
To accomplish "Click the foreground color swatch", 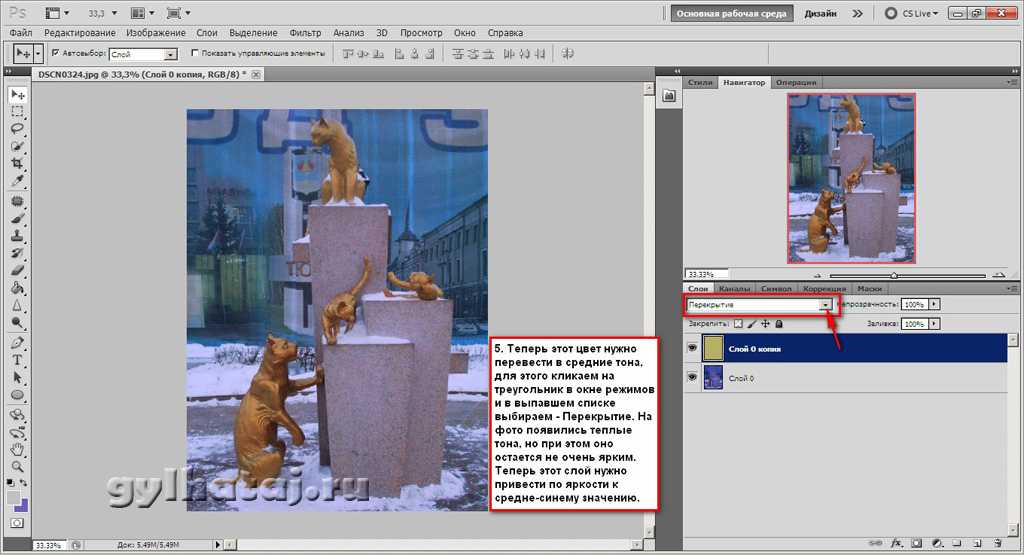I will point(14,497).
